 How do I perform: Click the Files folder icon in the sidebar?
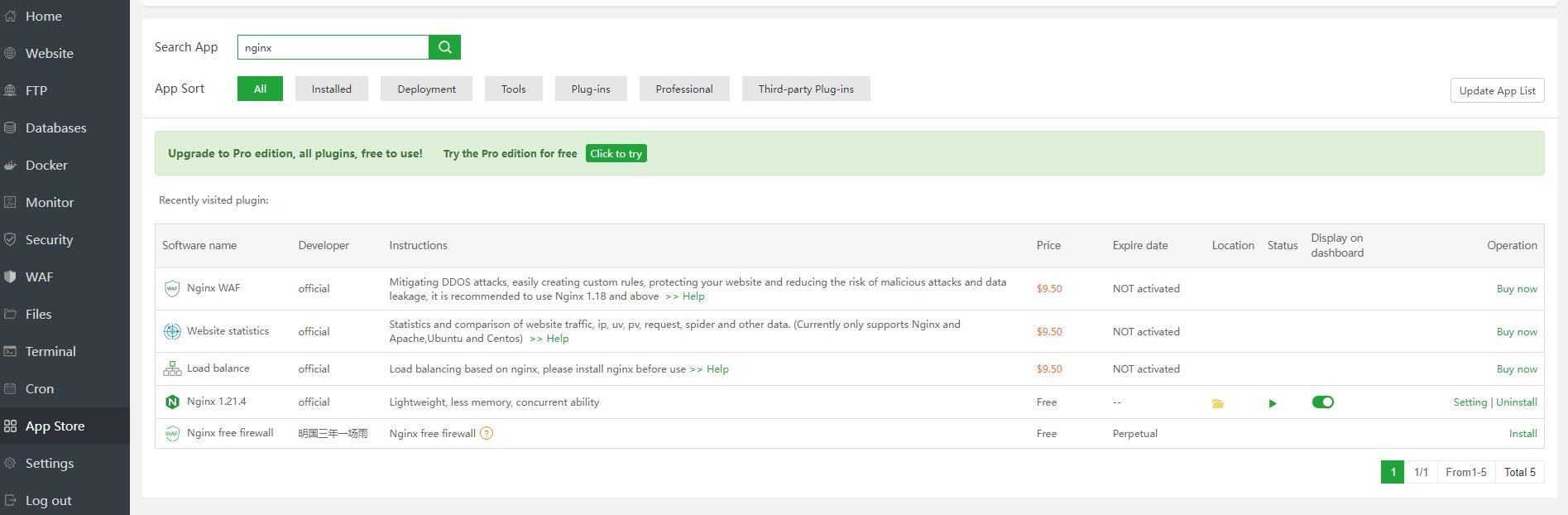tap(10, 314)
